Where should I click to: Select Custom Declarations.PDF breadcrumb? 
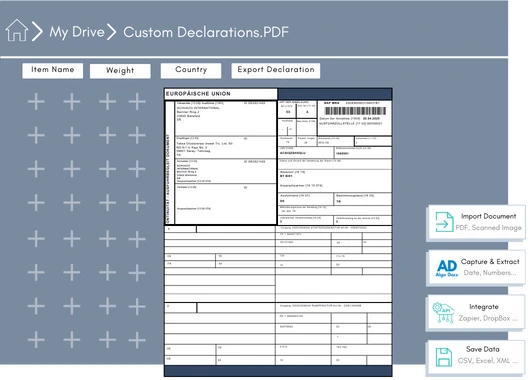pyautogui.click(x=206, y=32)
